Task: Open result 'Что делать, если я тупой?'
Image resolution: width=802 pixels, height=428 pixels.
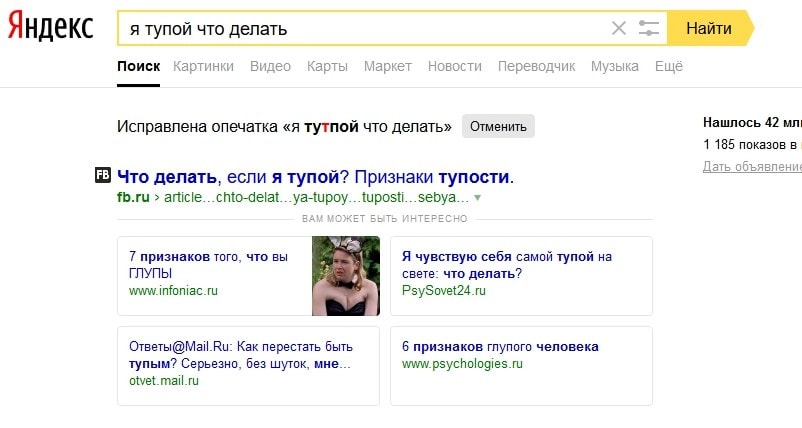Action: pos(315,177)
